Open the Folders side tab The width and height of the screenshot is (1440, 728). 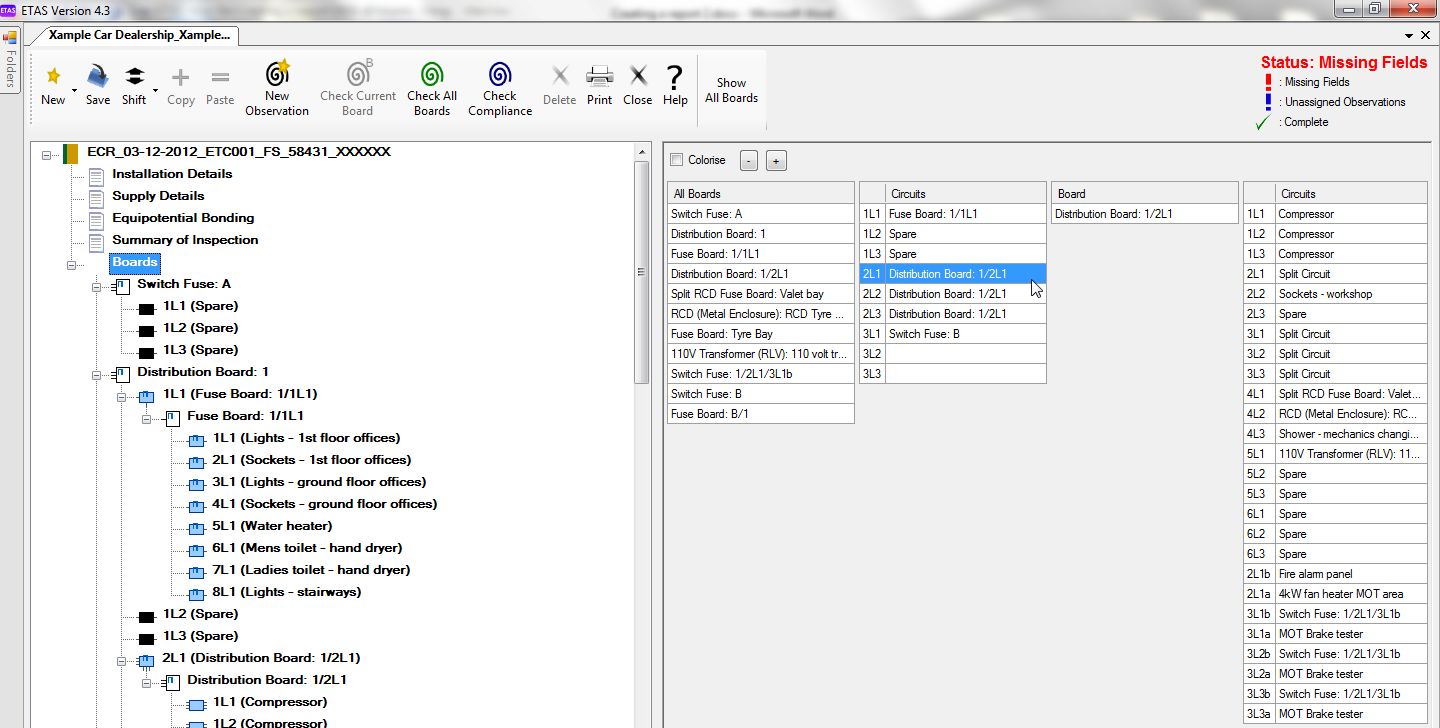click(10, 60)
